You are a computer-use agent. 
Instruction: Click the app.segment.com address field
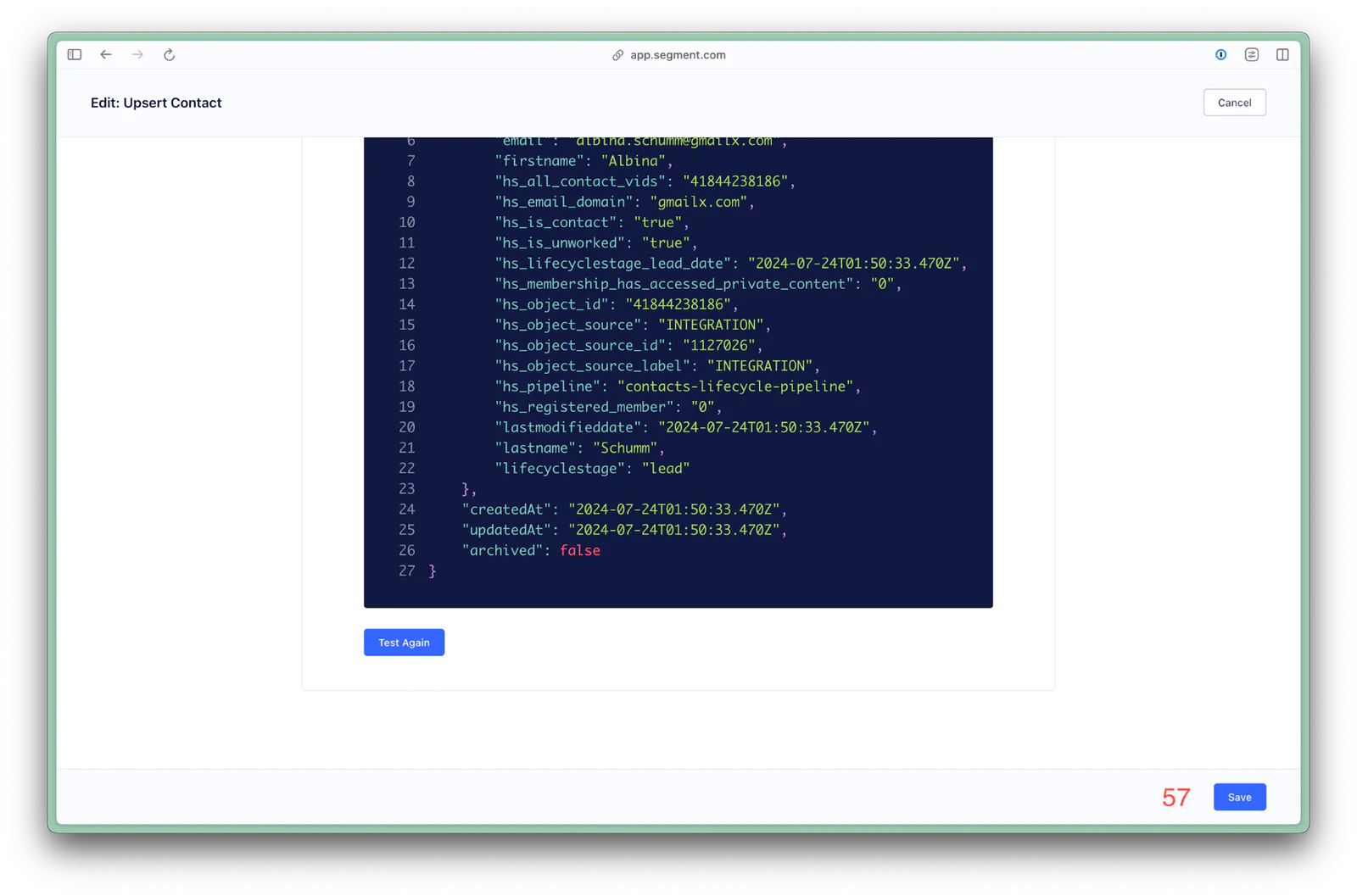click(x=678, y=55)
